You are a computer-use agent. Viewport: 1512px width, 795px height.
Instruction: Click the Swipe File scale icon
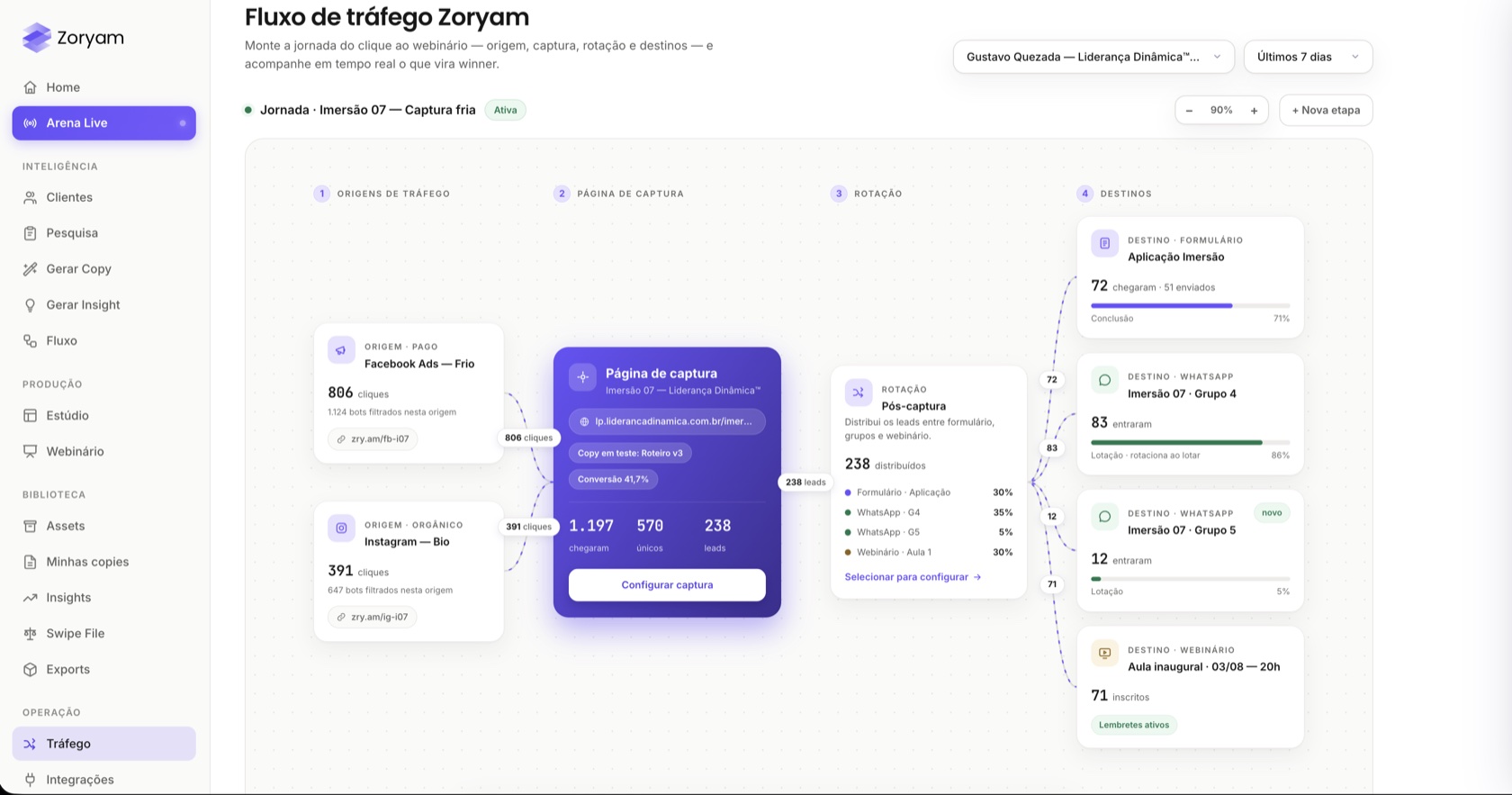[x=31, y=634]
